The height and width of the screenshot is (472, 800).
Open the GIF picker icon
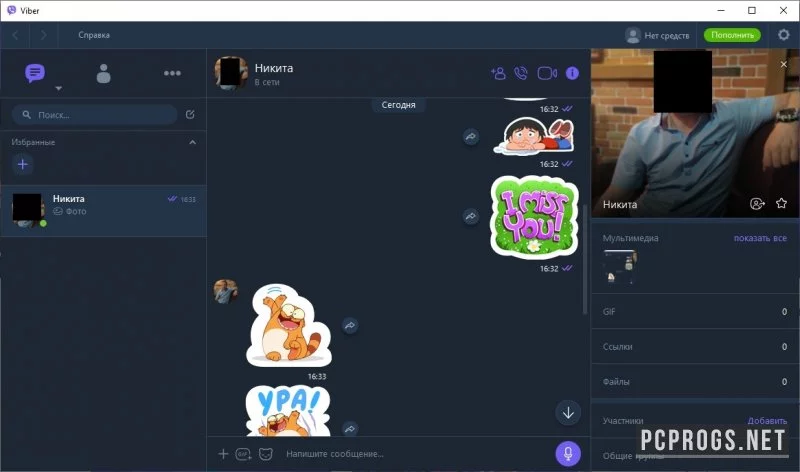click(243, 454)
